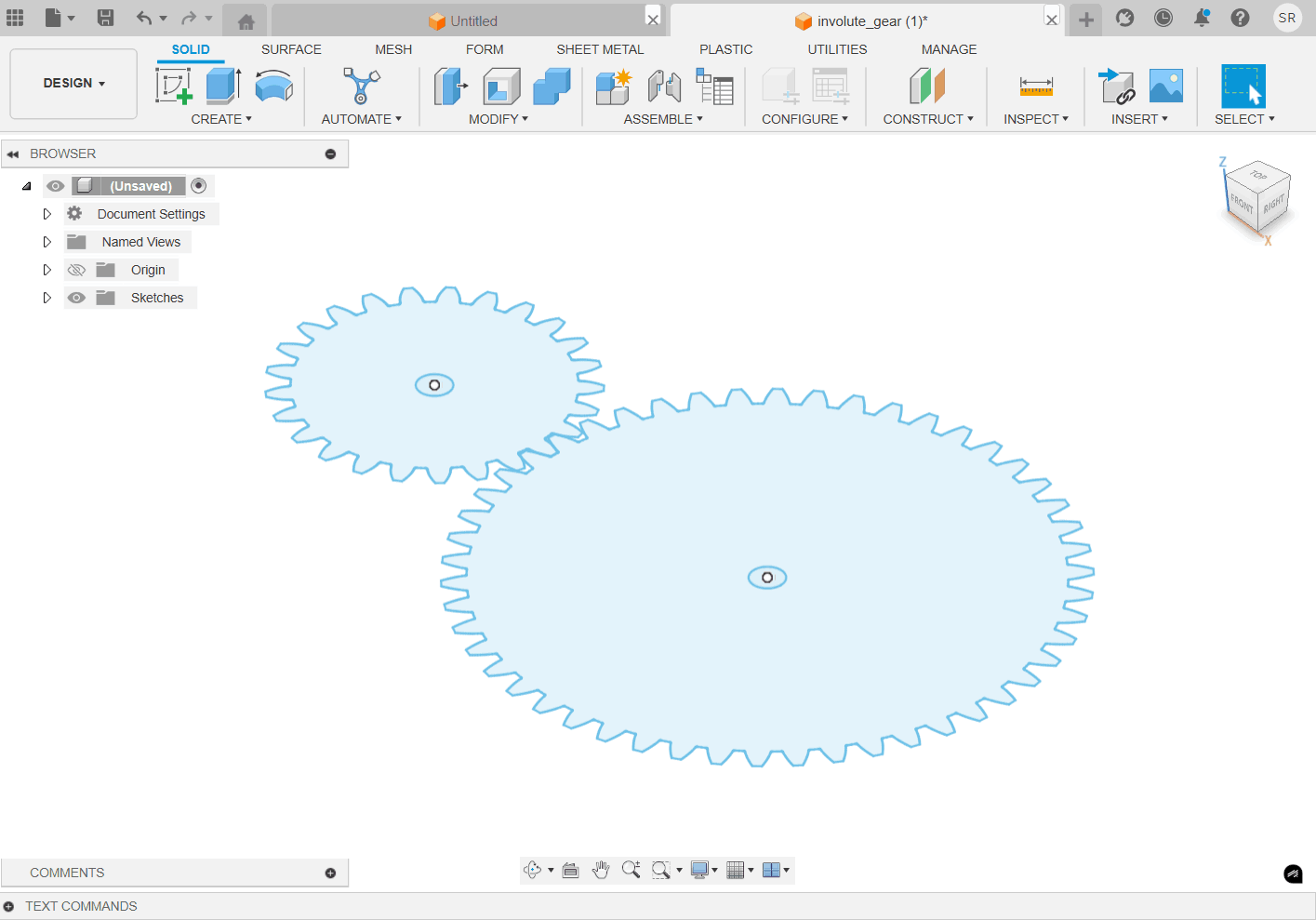Open the notifications bell
The height and width of the screenshot is (920, 1316).
click(x=1202, y=18)
